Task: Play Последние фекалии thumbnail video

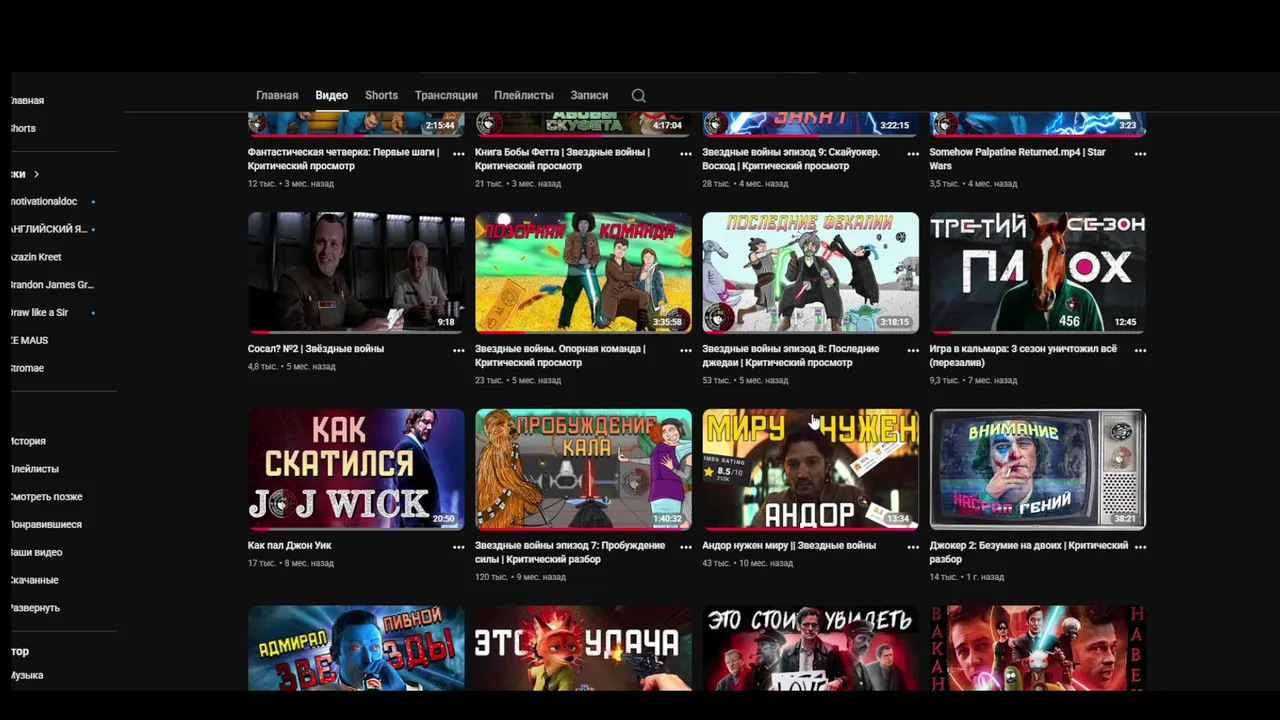Action: coord(810,272)
